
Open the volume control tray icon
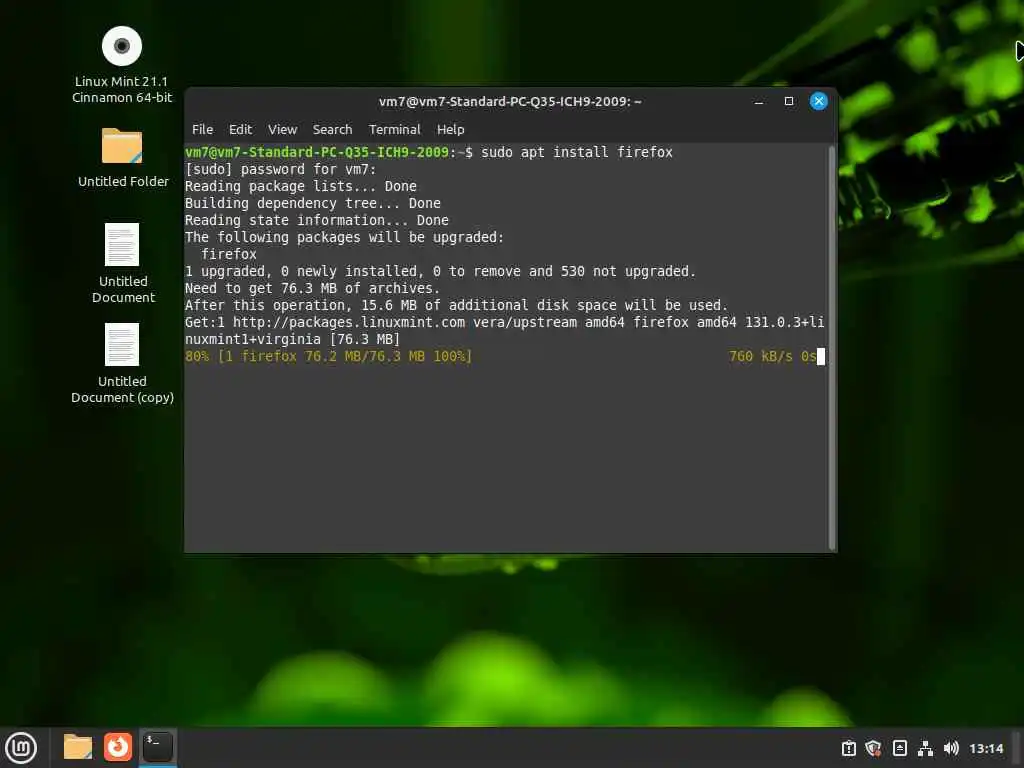tap(951, 748)
